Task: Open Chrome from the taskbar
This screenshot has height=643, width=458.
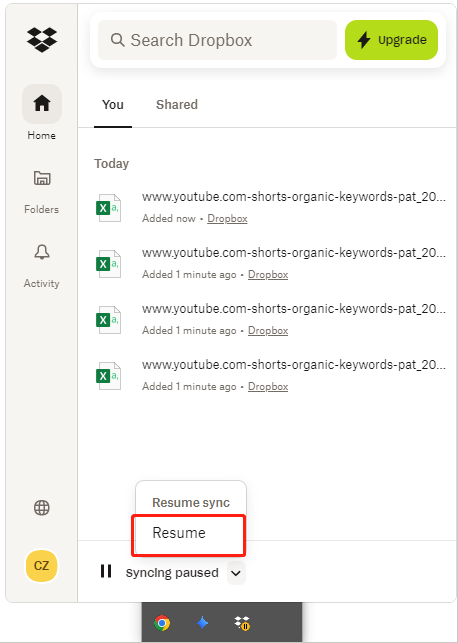Action: 162,623
